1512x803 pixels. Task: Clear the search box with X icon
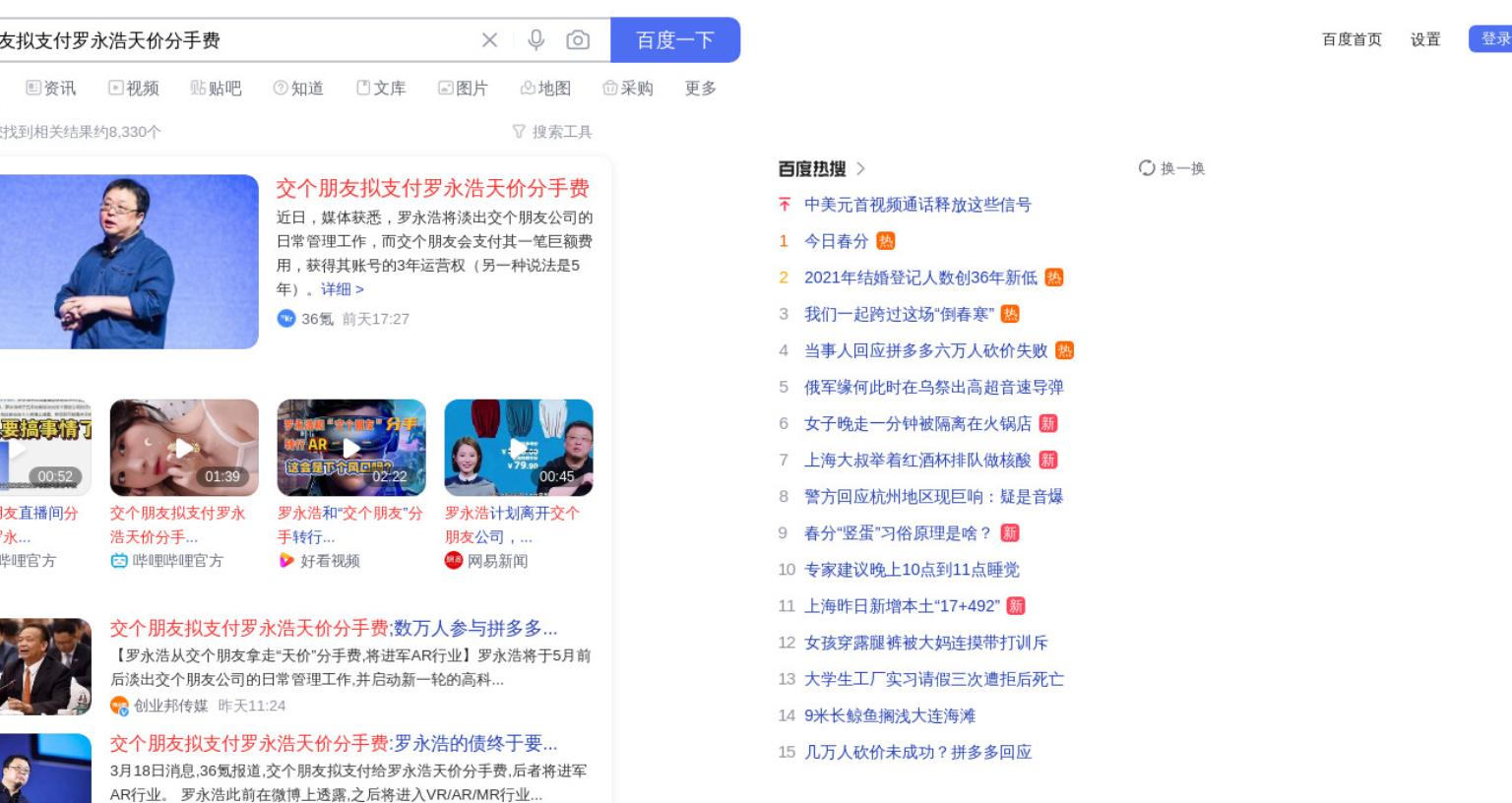(x=489, y=39)
